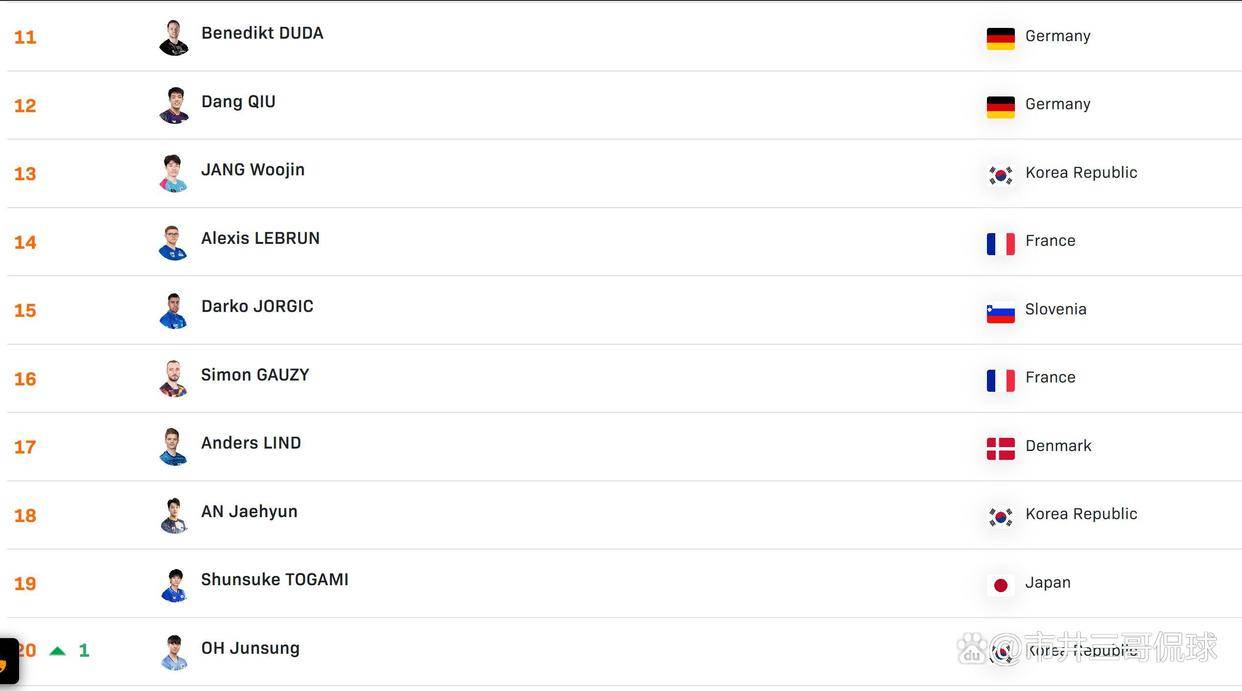Click the Korea flag in JANG Woojin row
1242x691 pixels.
pyautogui.click(x=1000, y=175)
